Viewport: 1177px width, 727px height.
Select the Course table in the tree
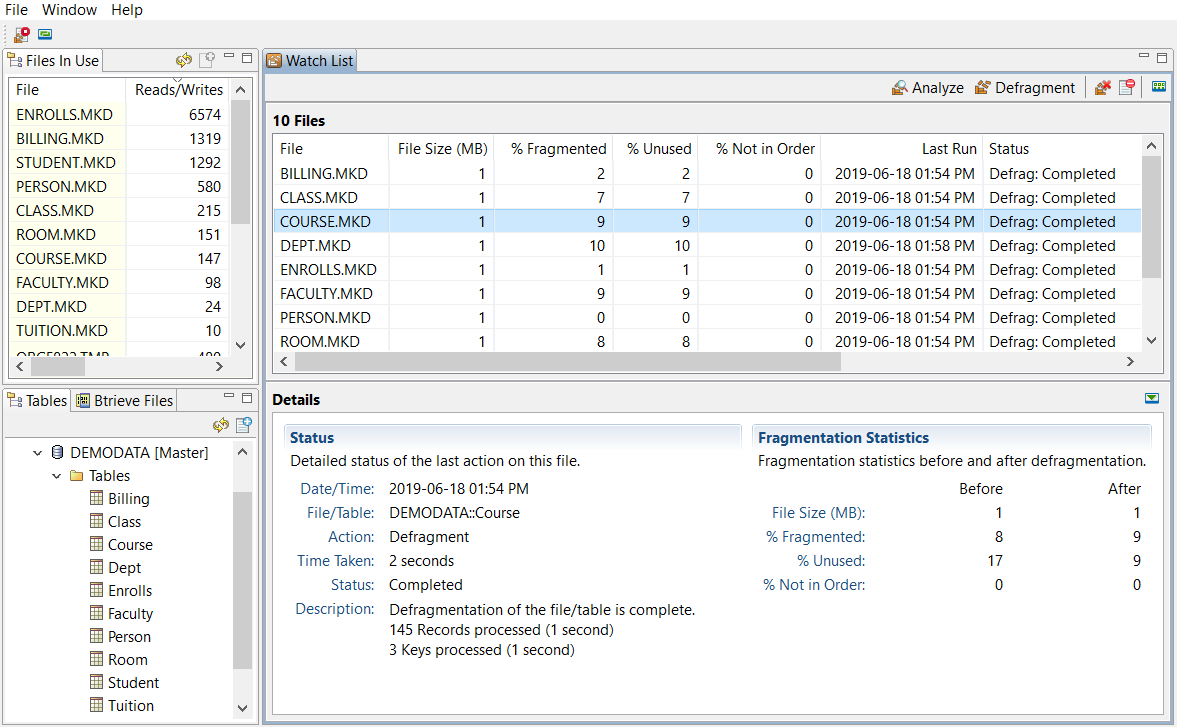pyautogui.click(x=130, y=545)
